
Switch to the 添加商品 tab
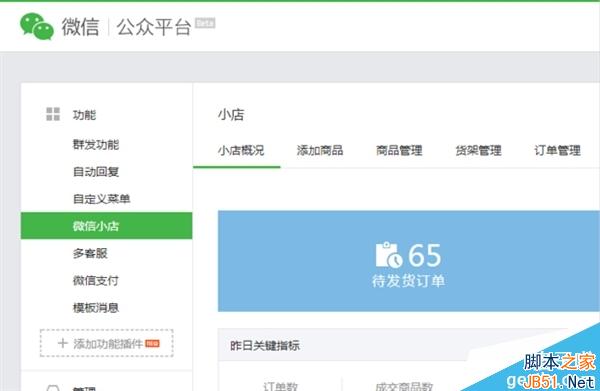320,150
